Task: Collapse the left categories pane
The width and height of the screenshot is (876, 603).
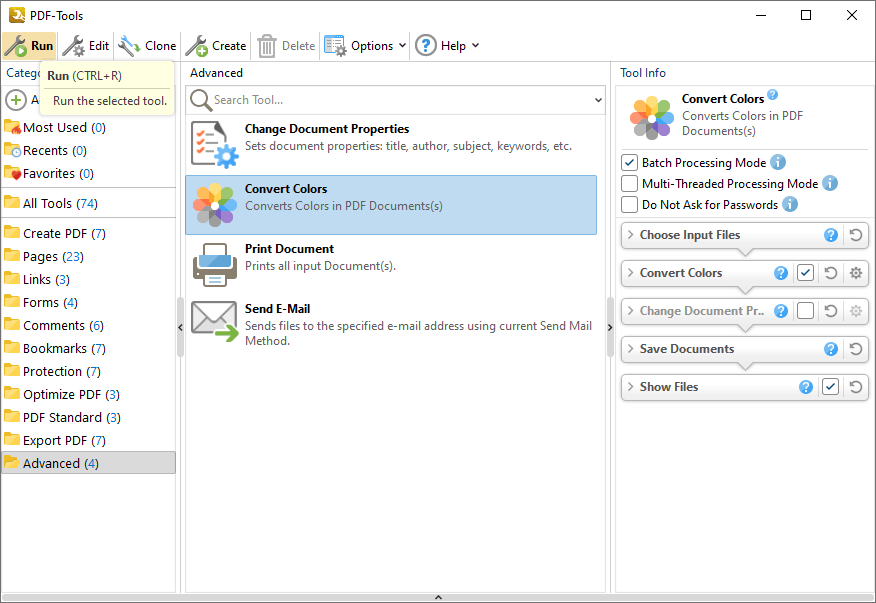Action: point(180,327)
